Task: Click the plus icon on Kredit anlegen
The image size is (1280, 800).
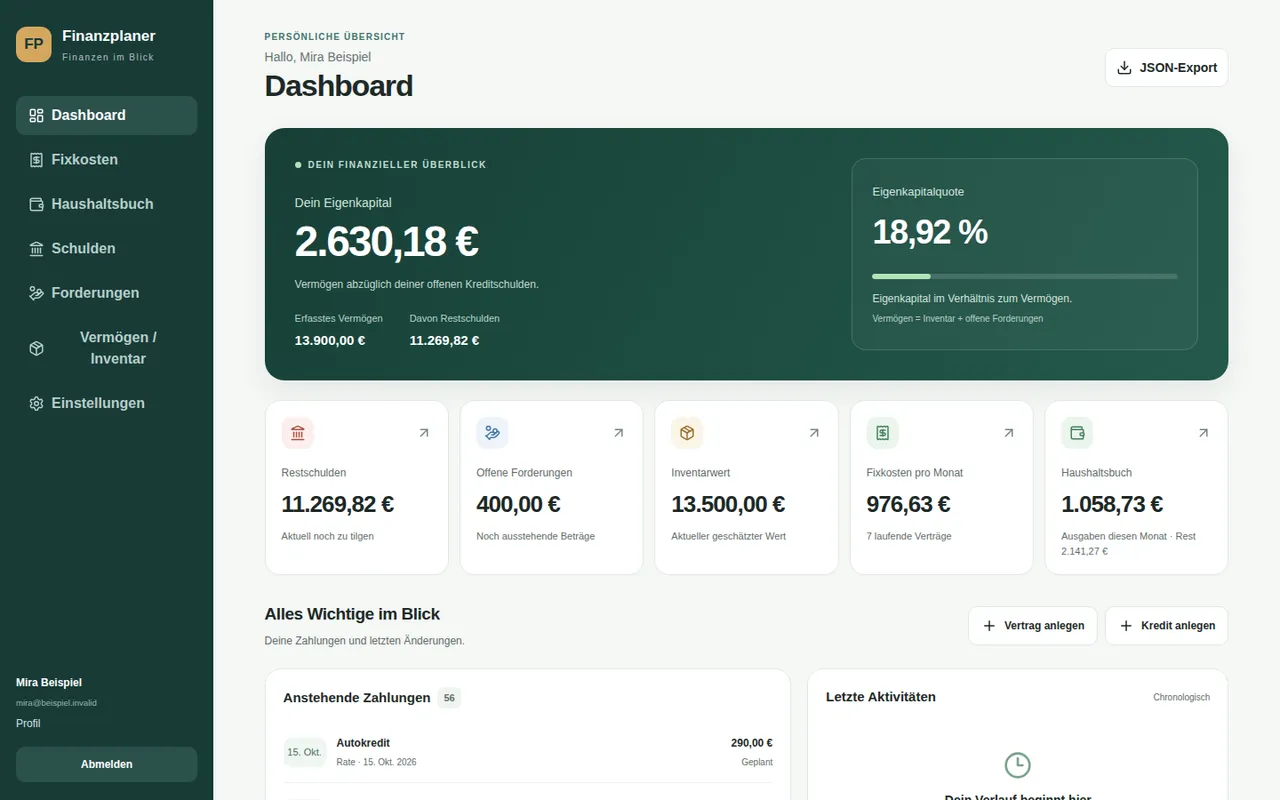Action: [x=1126, y=626]
